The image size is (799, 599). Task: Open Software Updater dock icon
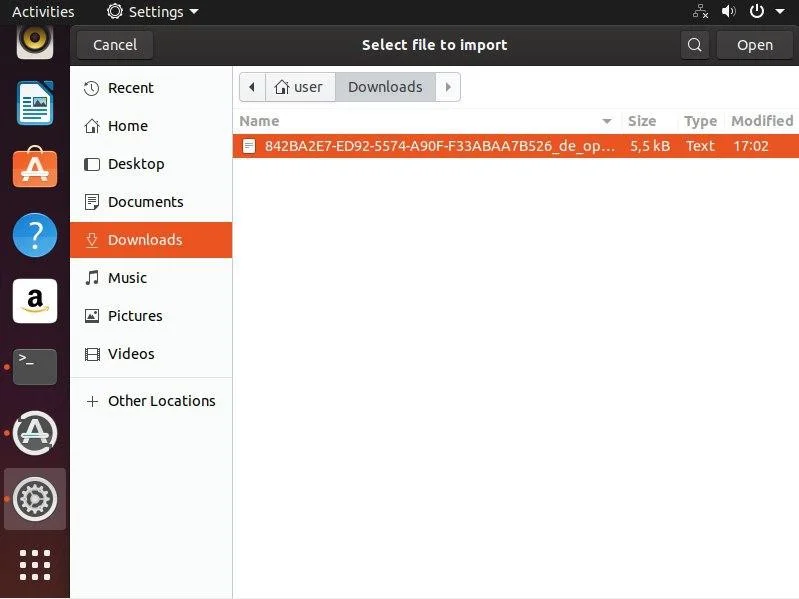coord(35,433)
